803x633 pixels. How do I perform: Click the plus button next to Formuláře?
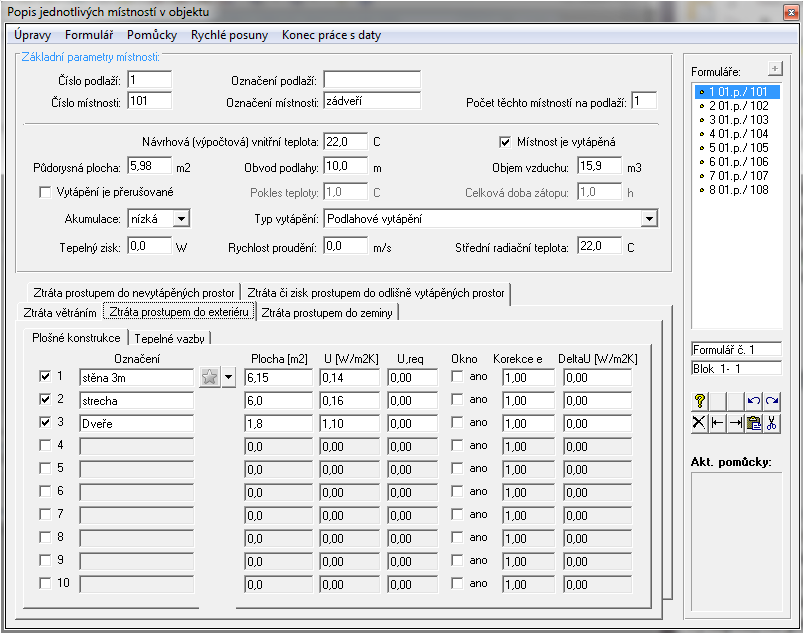click(775, 69)
